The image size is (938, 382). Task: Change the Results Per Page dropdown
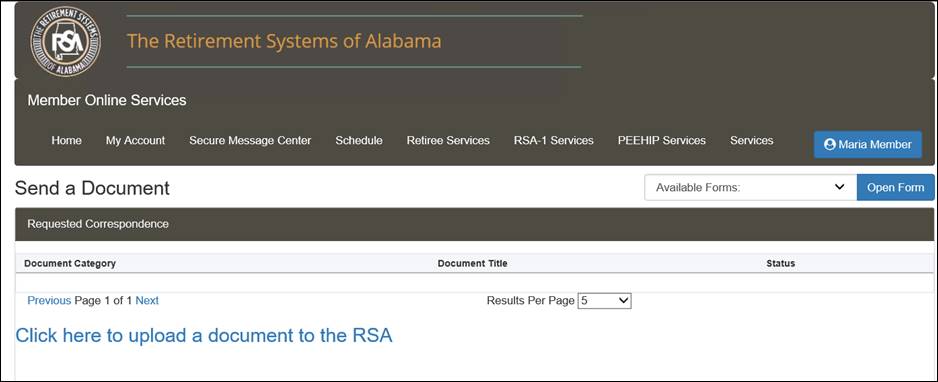[604, 301]
